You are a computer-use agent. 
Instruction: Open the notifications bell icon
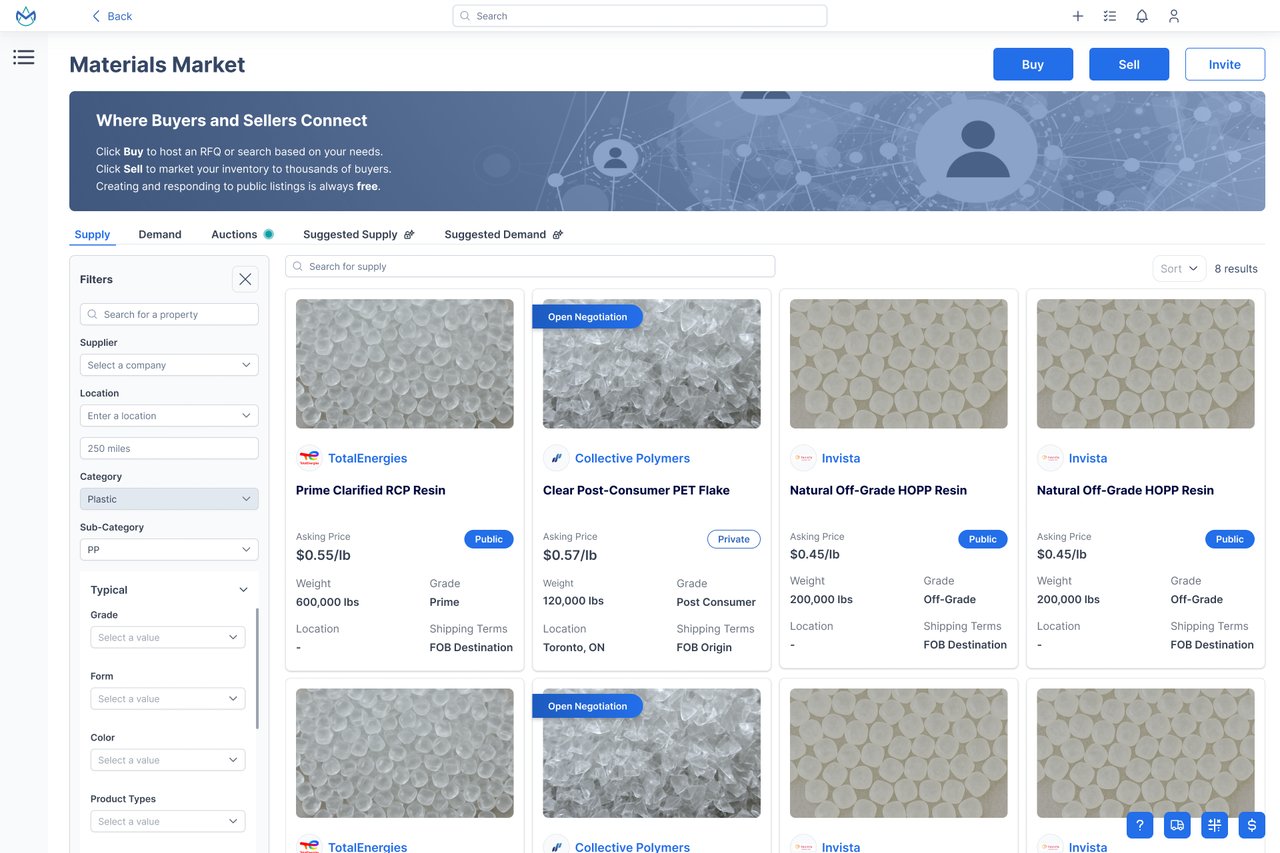1141,16
